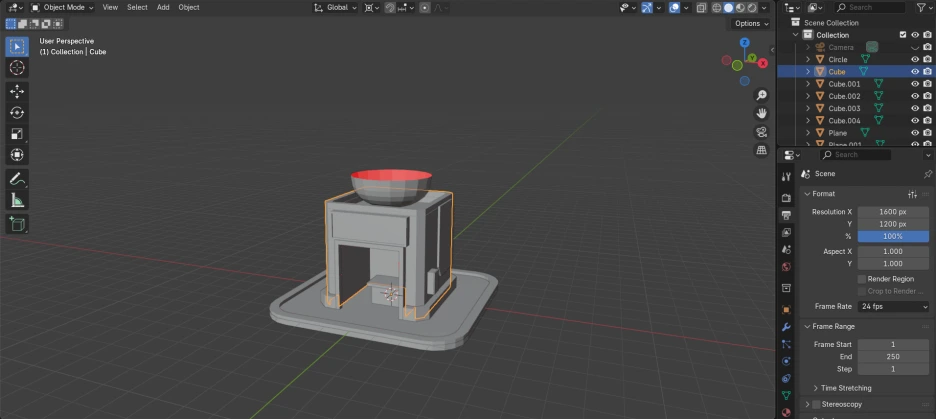The height and width of the screenshot is (419, 936).
Task: Open the Render properties tab
Action: (x=786, y=198)
